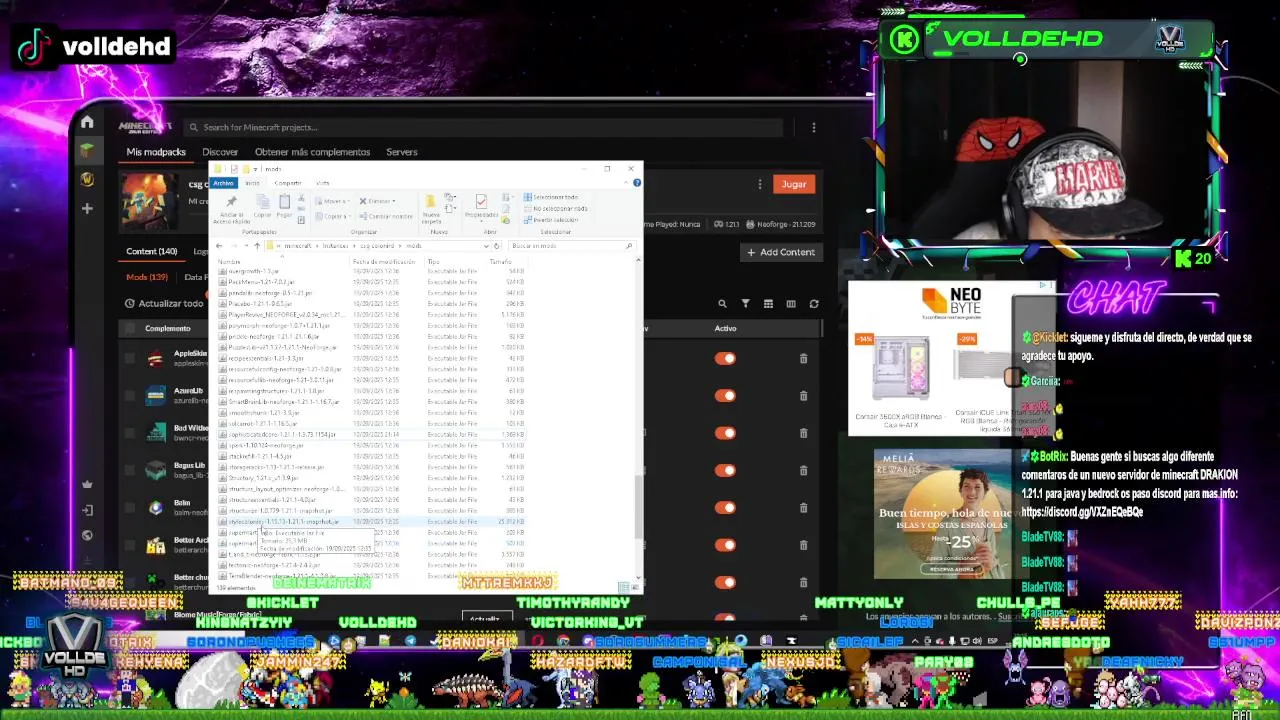Open filter funnel icon in CurseForge
This screenshot has width=1280, height=720.
click(745, 304)
